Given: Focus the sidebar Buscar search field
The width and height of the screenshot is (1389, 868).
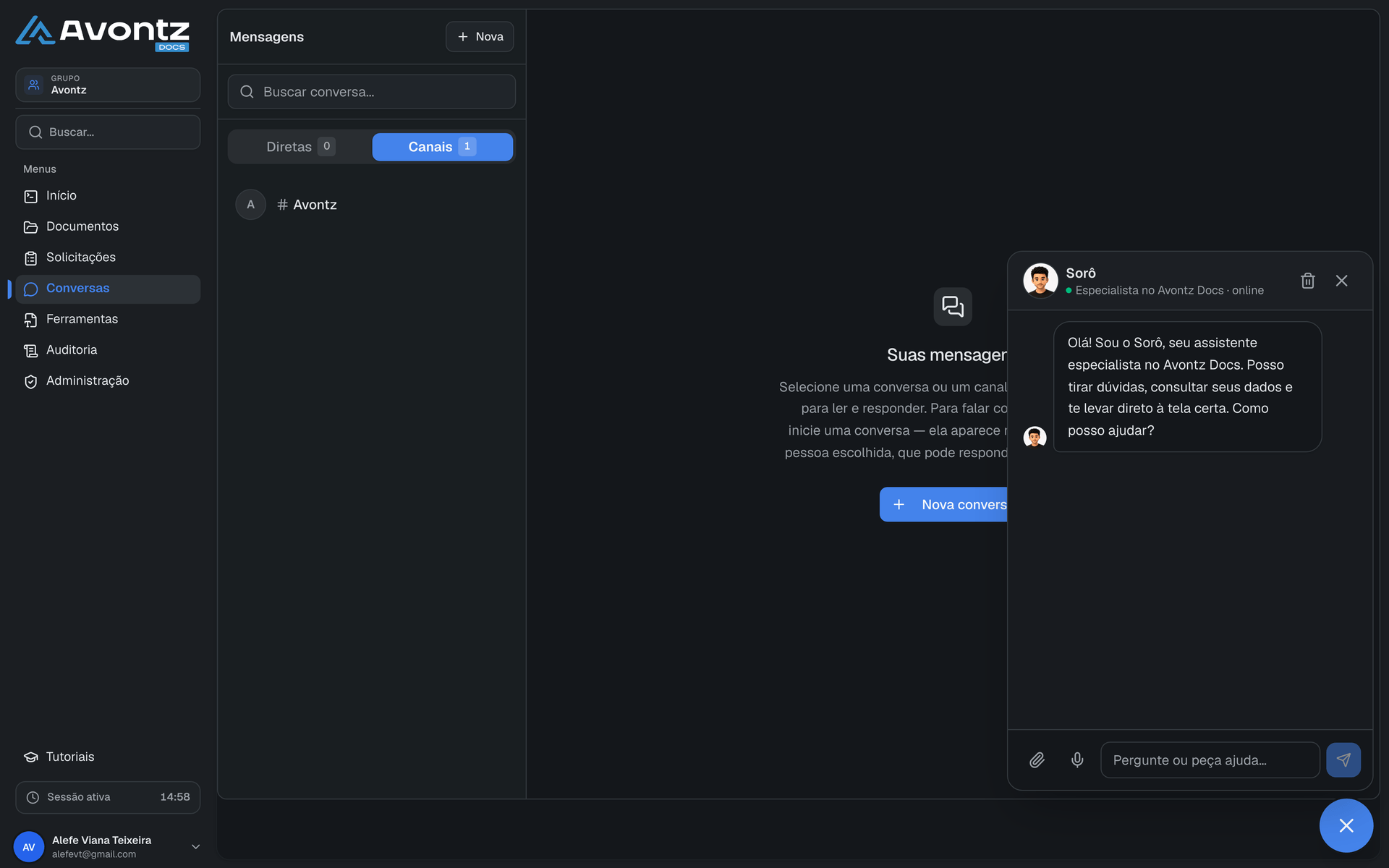Looking at the screenshot, I should 108,132.
